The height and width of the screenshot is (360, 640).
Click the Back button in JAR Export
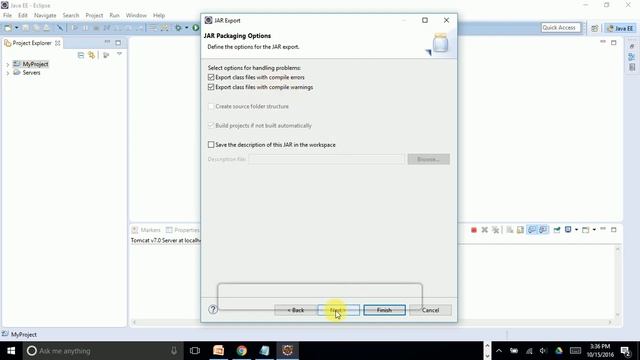point(296,310)
